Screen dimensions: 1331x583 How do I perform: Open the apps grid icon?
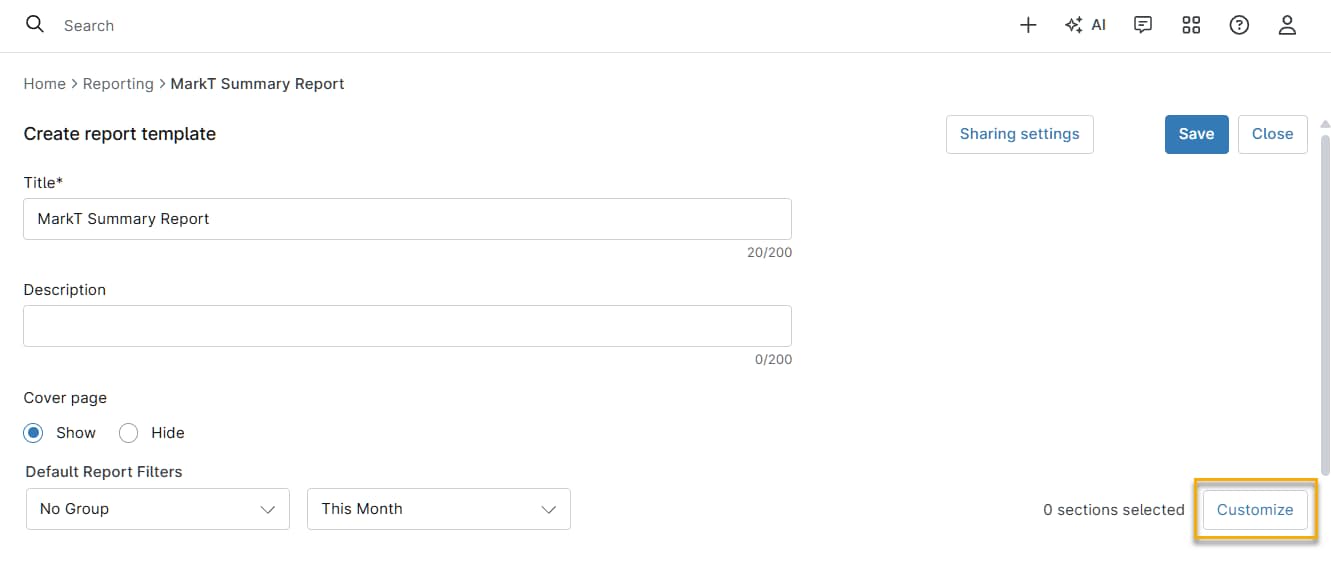[x=1191, y=25]
